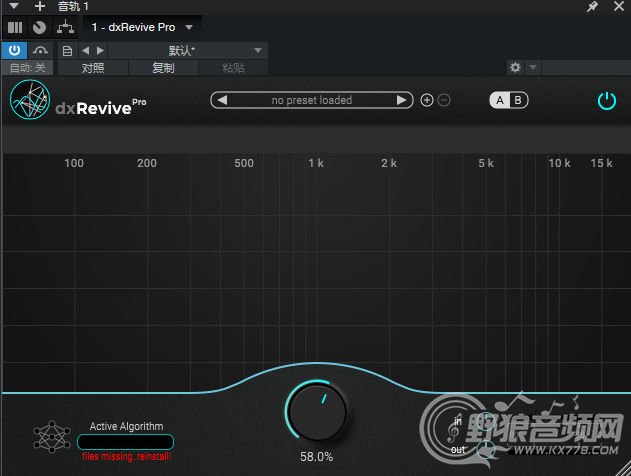The image size is (631, 476).
Task: Click the sidechain arc icon next to power
Action: (40, 50)
